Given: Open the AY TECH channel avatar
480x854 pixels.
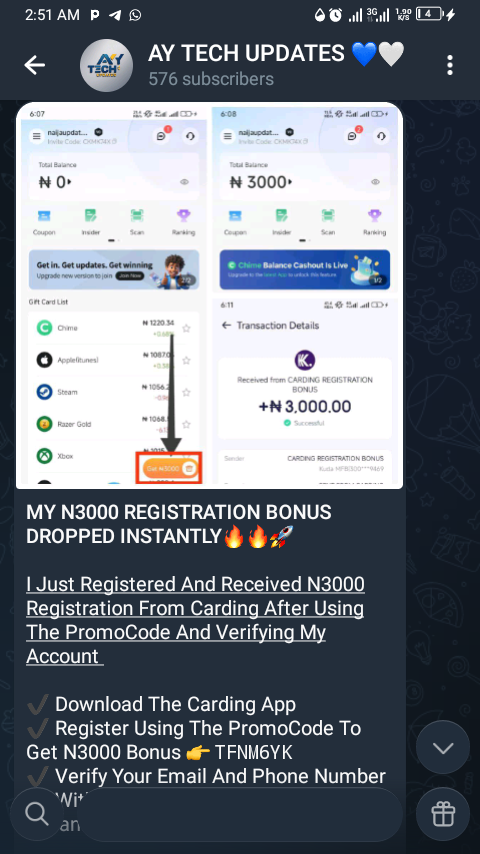Looking at the screenshot, I should (106, 65).
